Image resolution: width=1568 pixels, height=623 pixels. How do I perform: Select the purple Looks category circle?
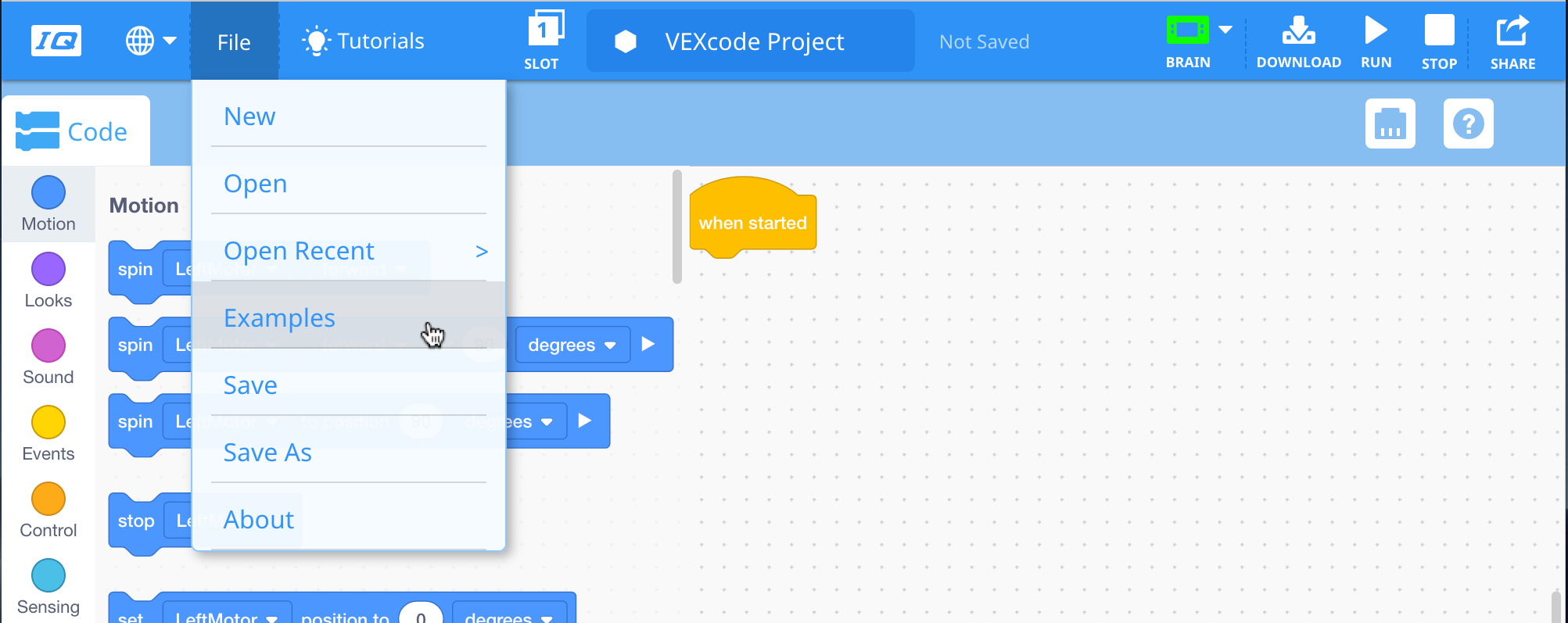pos(48,269)
